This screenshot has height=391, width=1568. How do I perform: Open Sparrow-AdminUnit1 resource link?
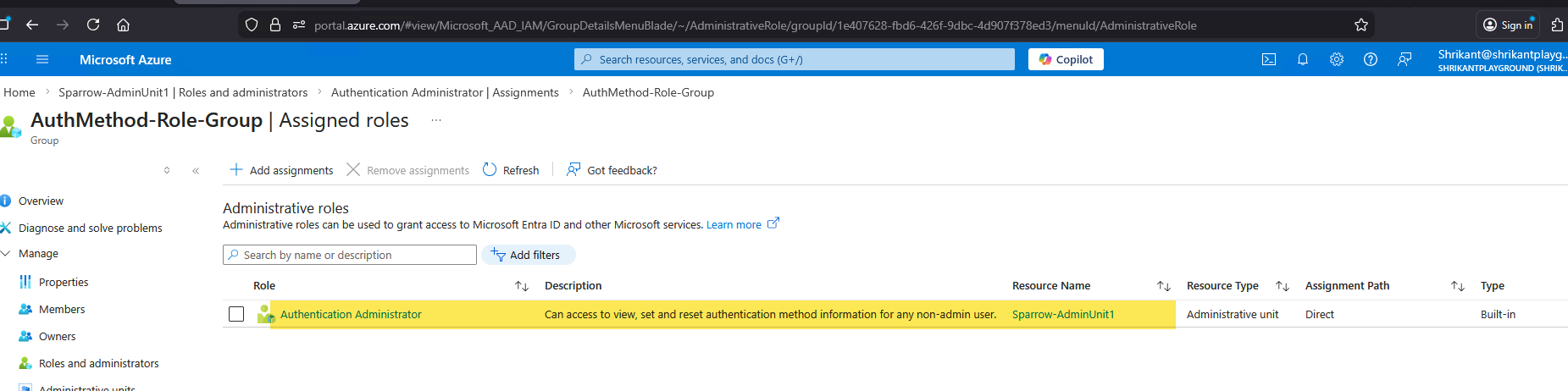point(1063,314)
